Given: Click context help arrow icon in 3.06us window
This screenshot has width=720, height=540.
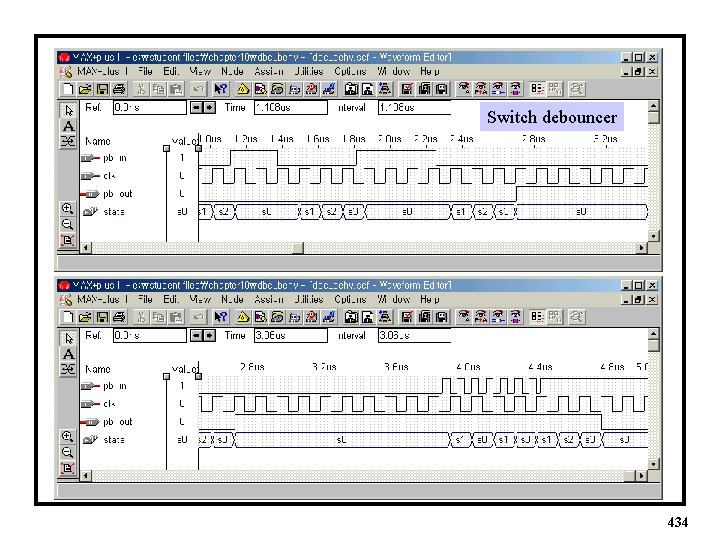Looking at the screenshot, I should click(x=221, y=317).
